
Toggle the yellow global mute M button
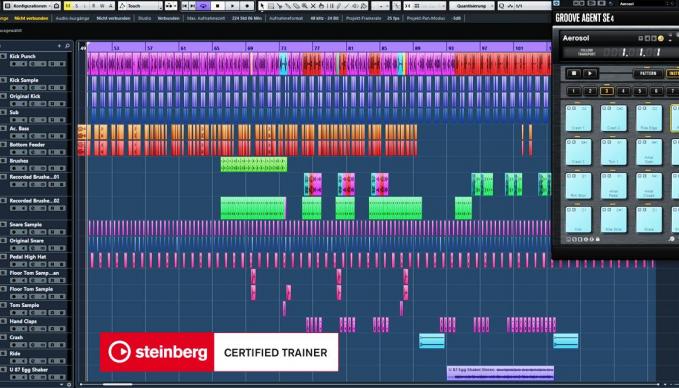coord(68,6)
